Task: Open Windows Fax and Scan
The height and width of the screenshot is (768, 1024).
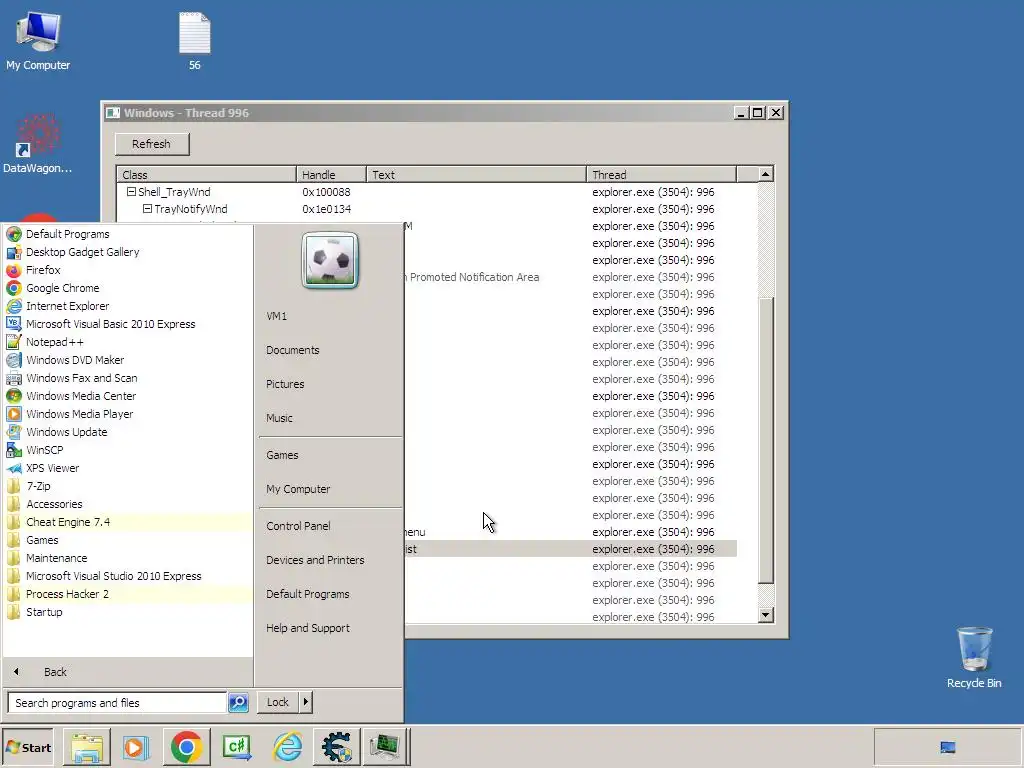Action: point(82,378)
